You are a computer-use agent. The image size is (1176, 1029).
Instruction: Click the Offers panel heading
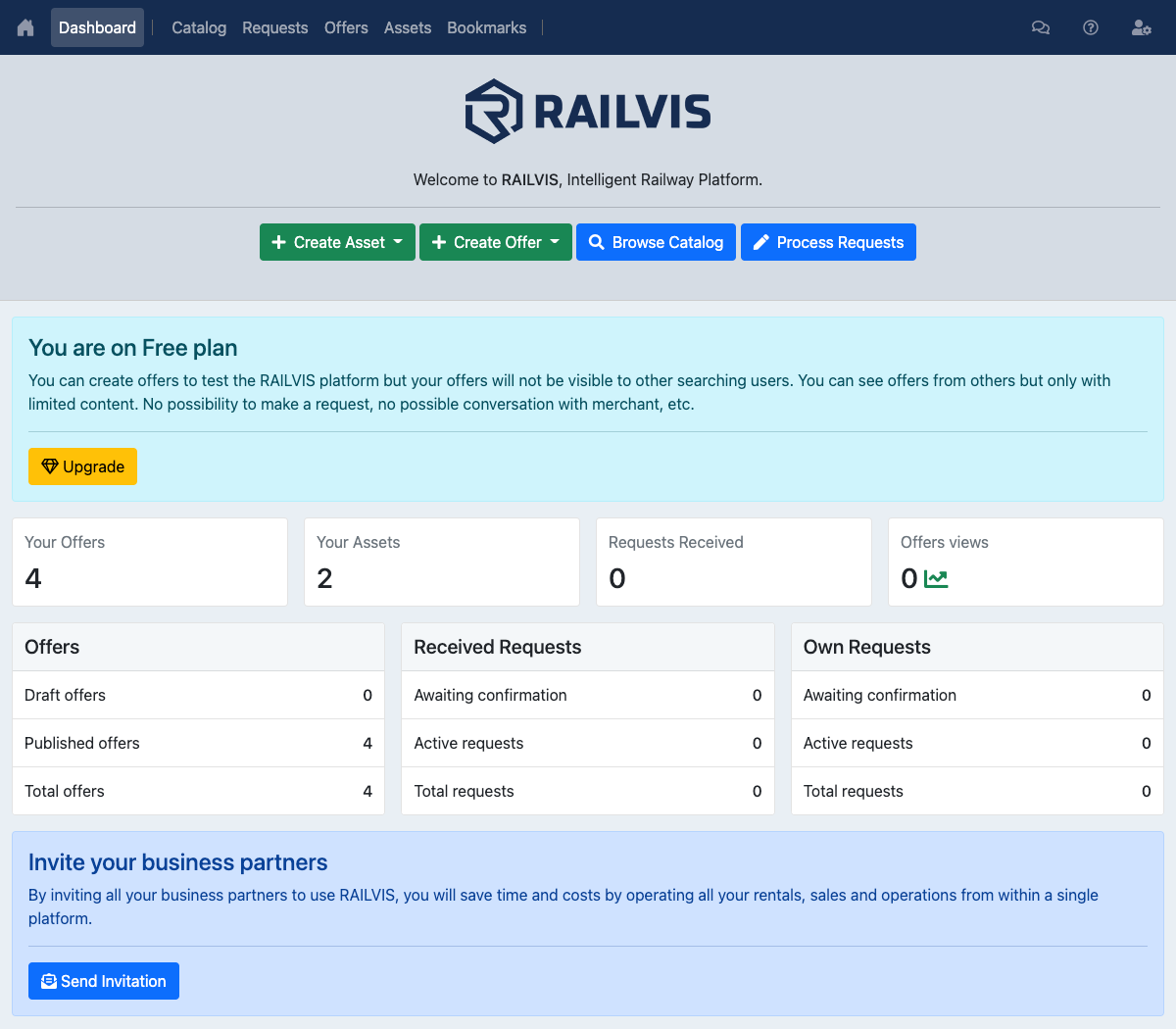52,647
